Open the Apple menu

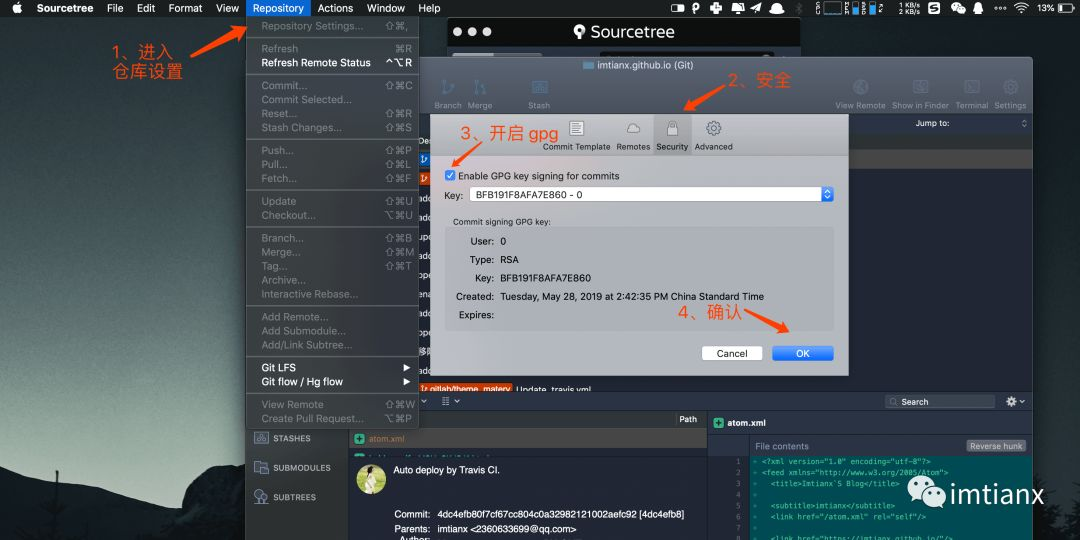[x=17, y=8]
